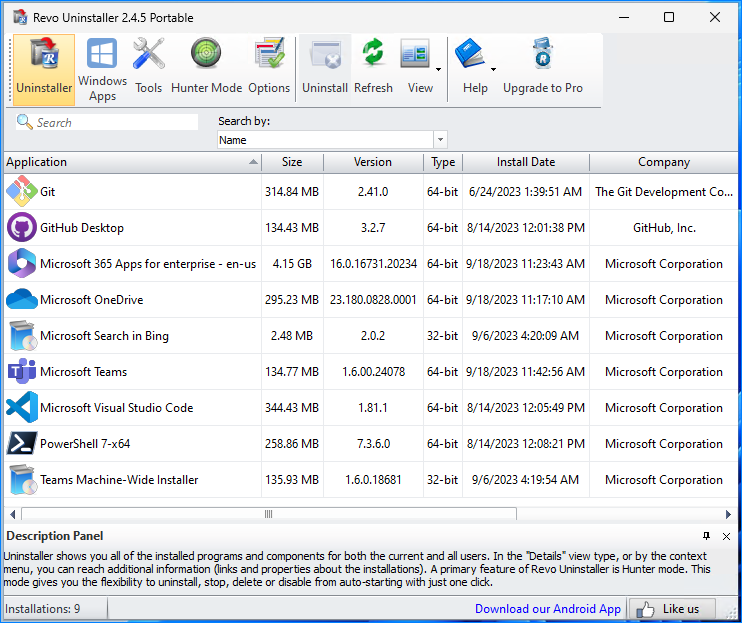Sort by Company column header
The image size is (742, 623).
click(664, 162)
